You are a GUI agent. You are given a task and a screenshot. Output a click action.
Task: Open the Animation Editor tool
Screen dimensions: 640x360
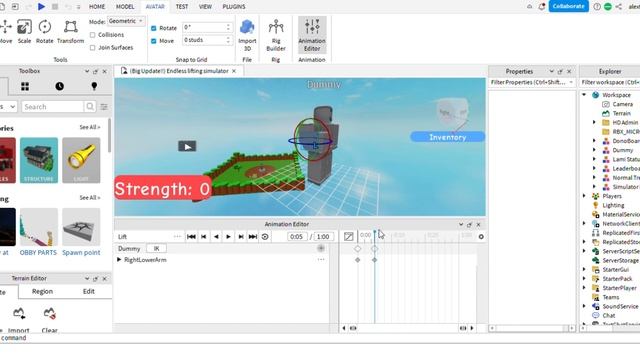(x=312, y=35)
